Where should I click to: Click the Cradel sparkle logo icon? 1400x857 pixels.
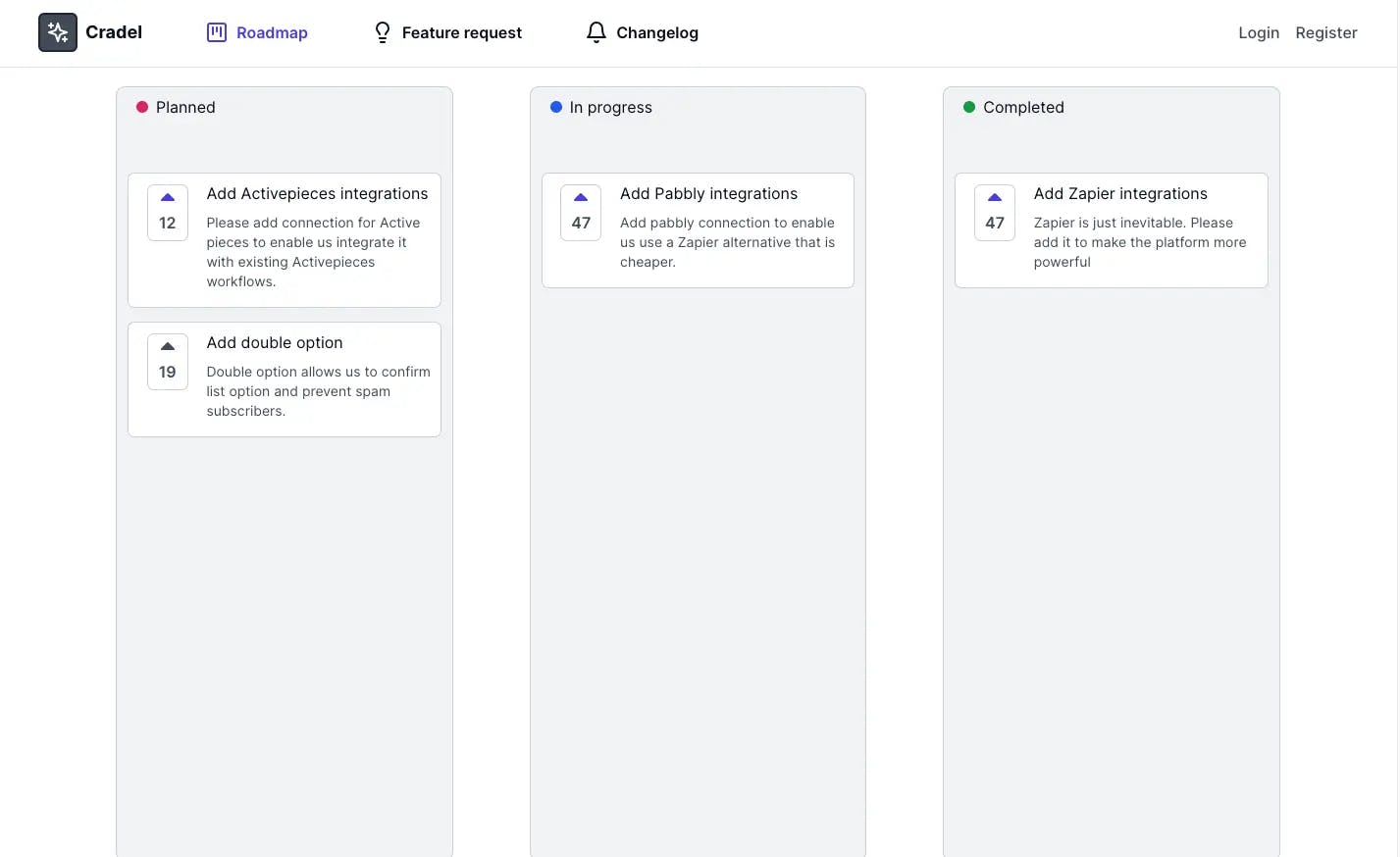(57, 31)
